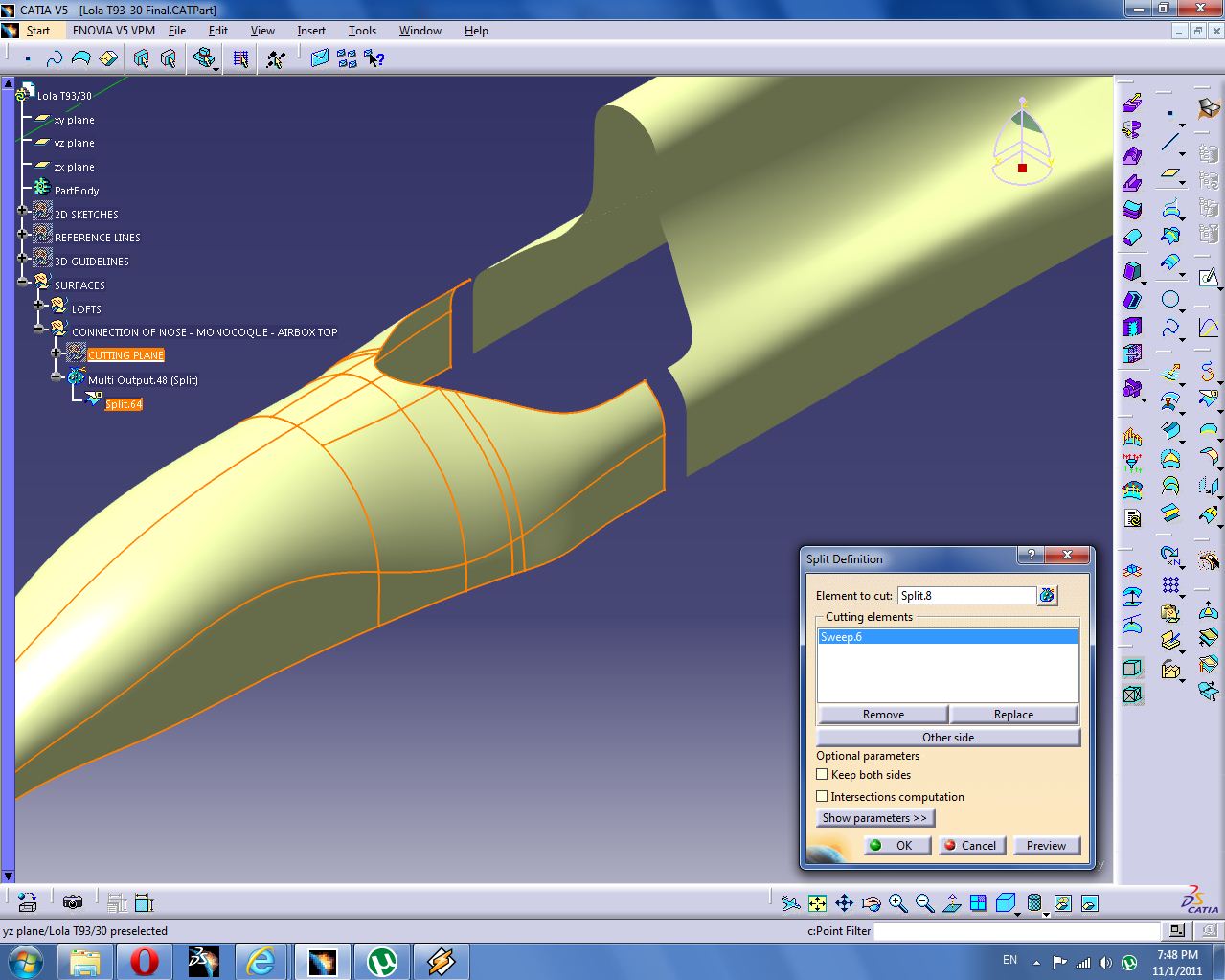Click the Normal View icon
The image size is (1225, 980).
pos(951,902)
